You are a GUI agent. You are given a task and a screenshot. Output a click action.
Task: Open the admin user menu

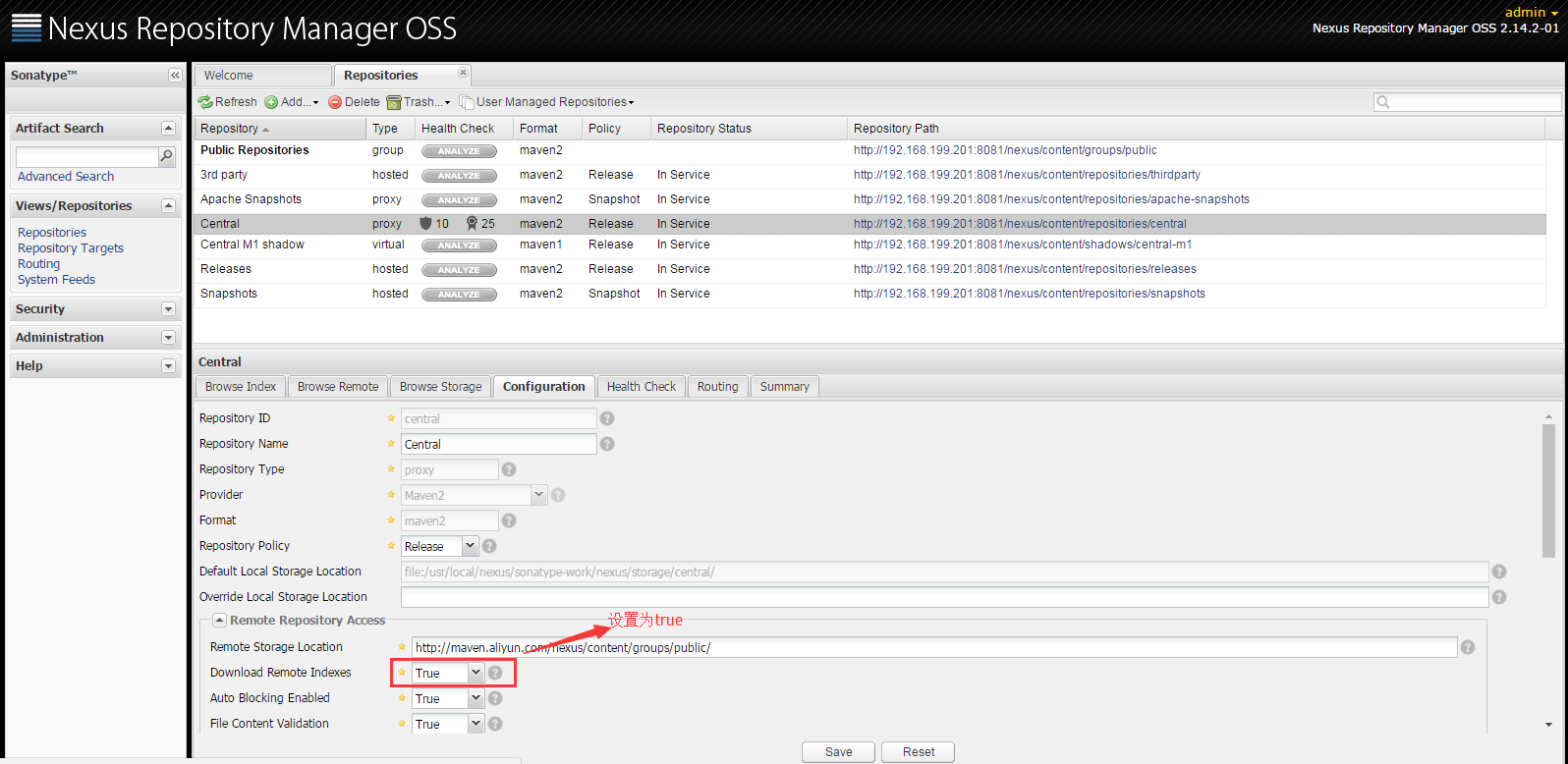[x=1532, y=12]
